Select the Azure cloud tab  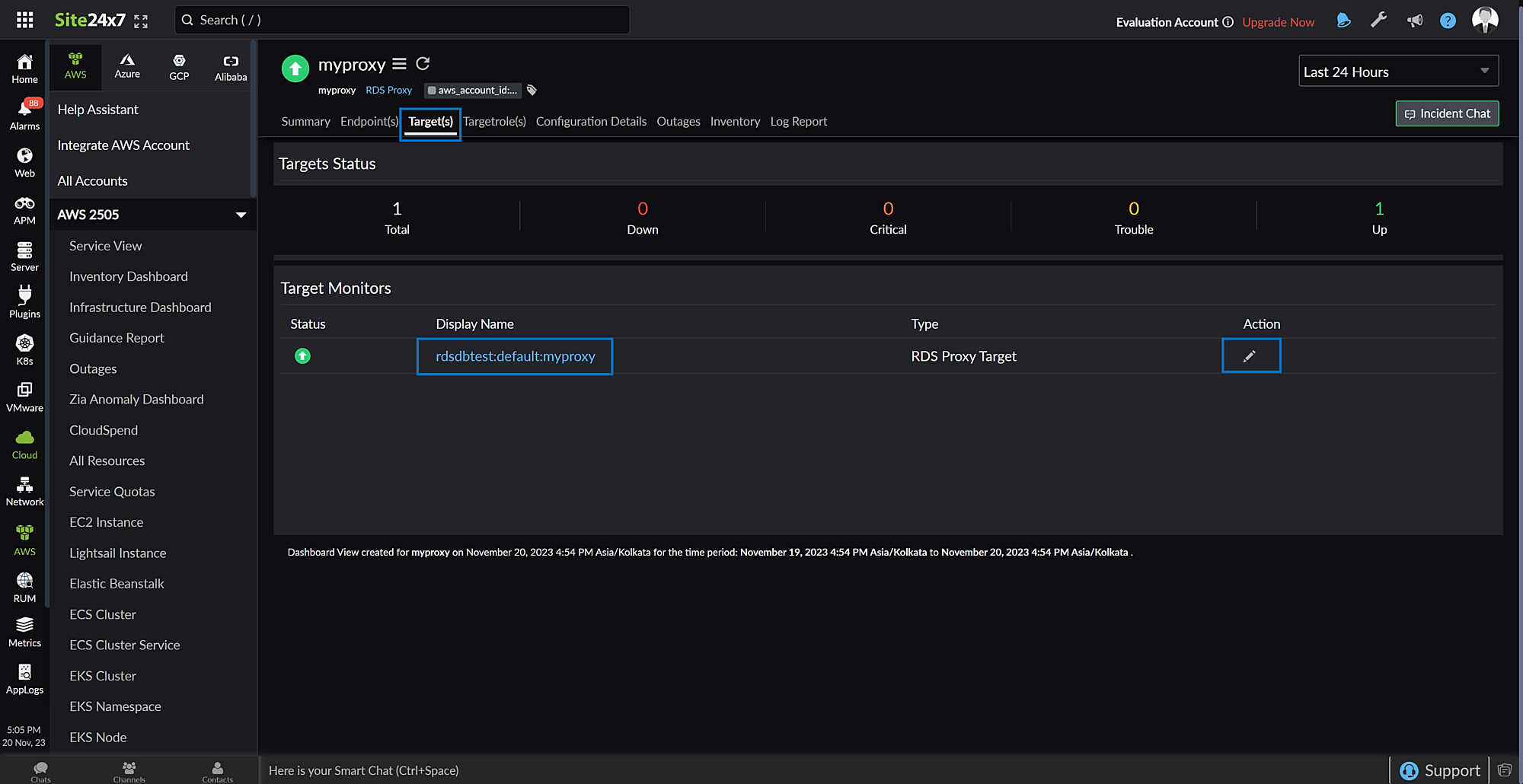[127, 65]
